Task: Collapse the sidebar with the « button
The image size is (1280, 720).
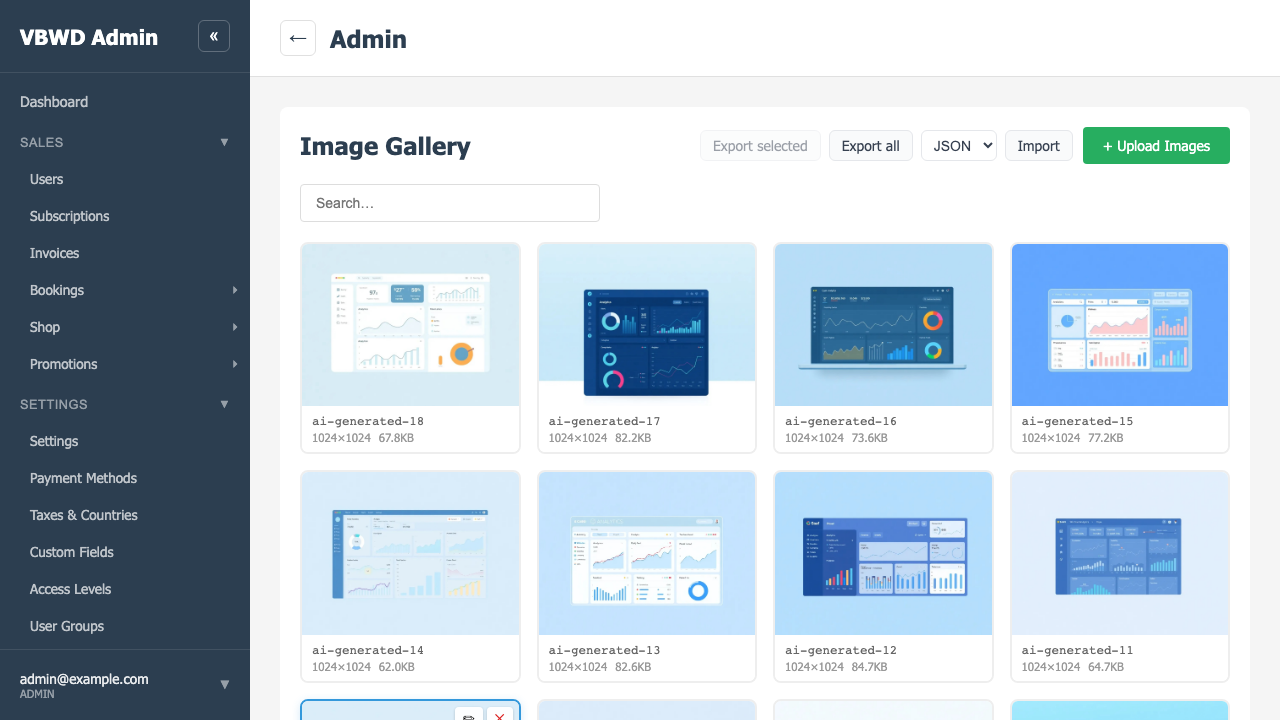Action: click(x=214, y=36)
